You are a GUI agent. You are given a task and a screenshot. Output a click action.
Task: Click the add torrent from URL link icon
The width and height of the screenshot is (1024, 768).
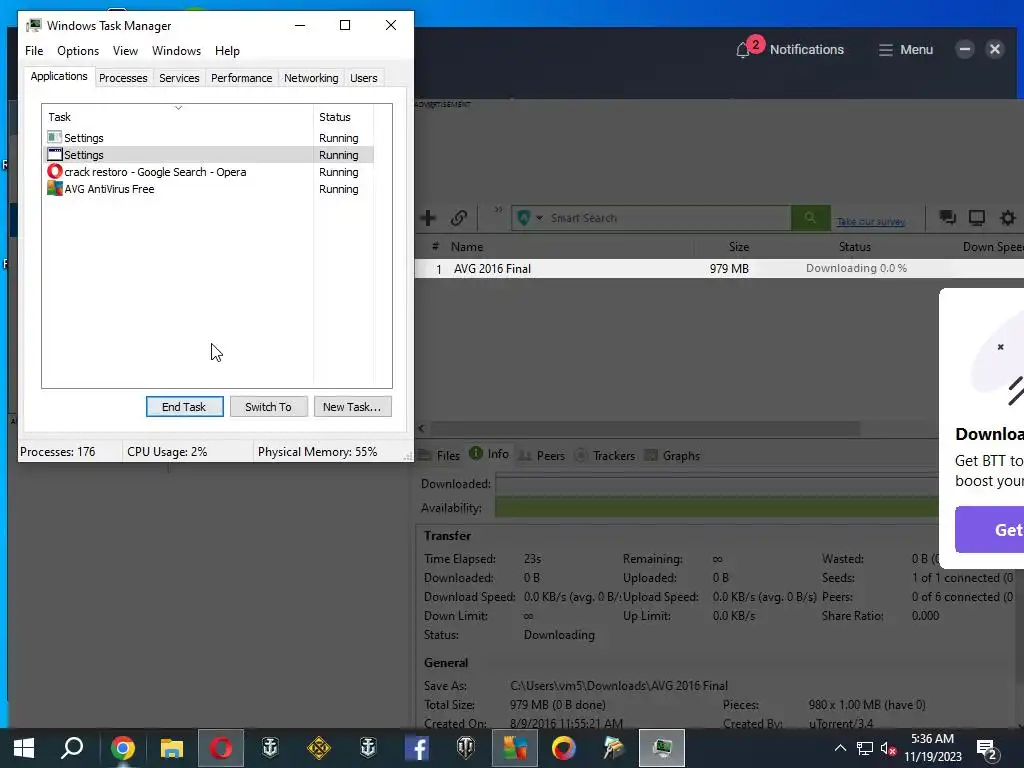[458, 218]
